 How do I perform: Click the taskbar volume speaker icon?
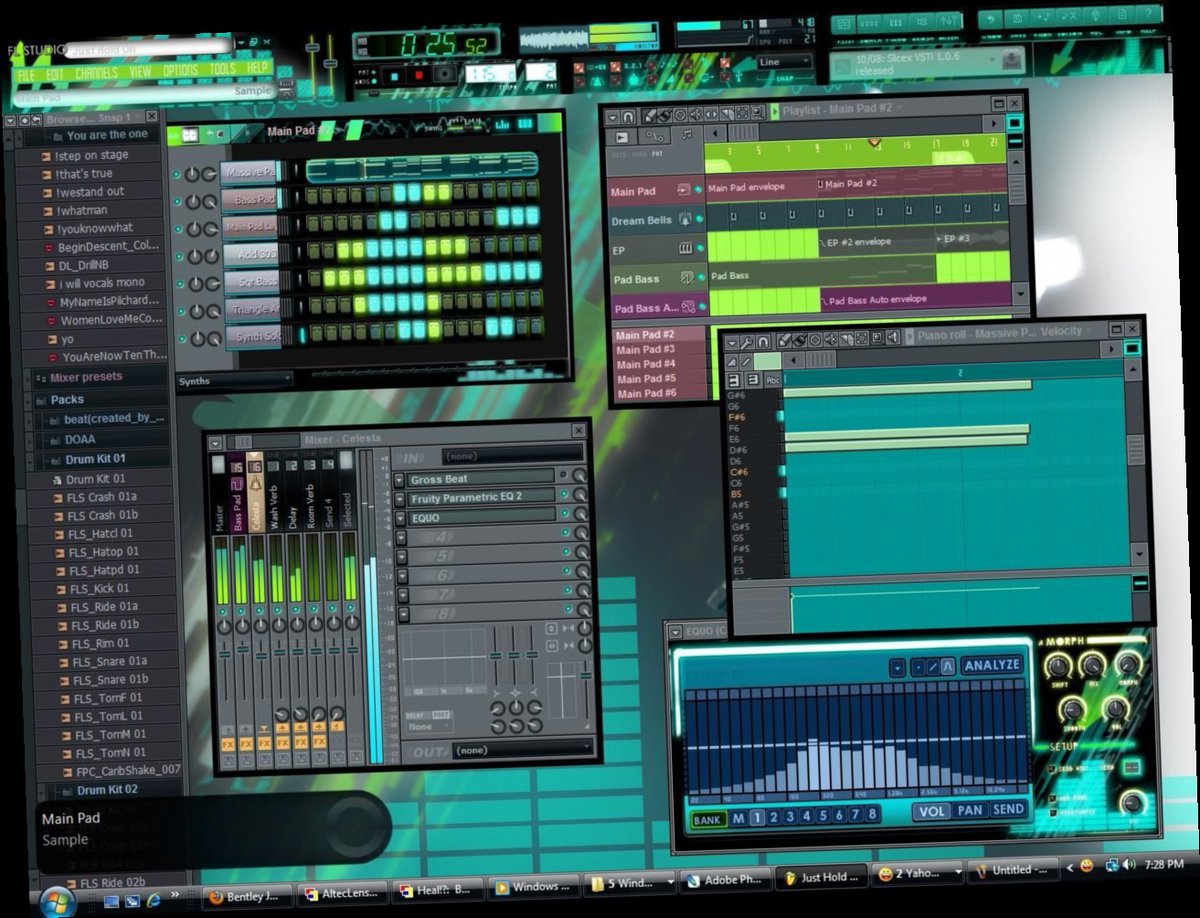[x=1128, y=863]
